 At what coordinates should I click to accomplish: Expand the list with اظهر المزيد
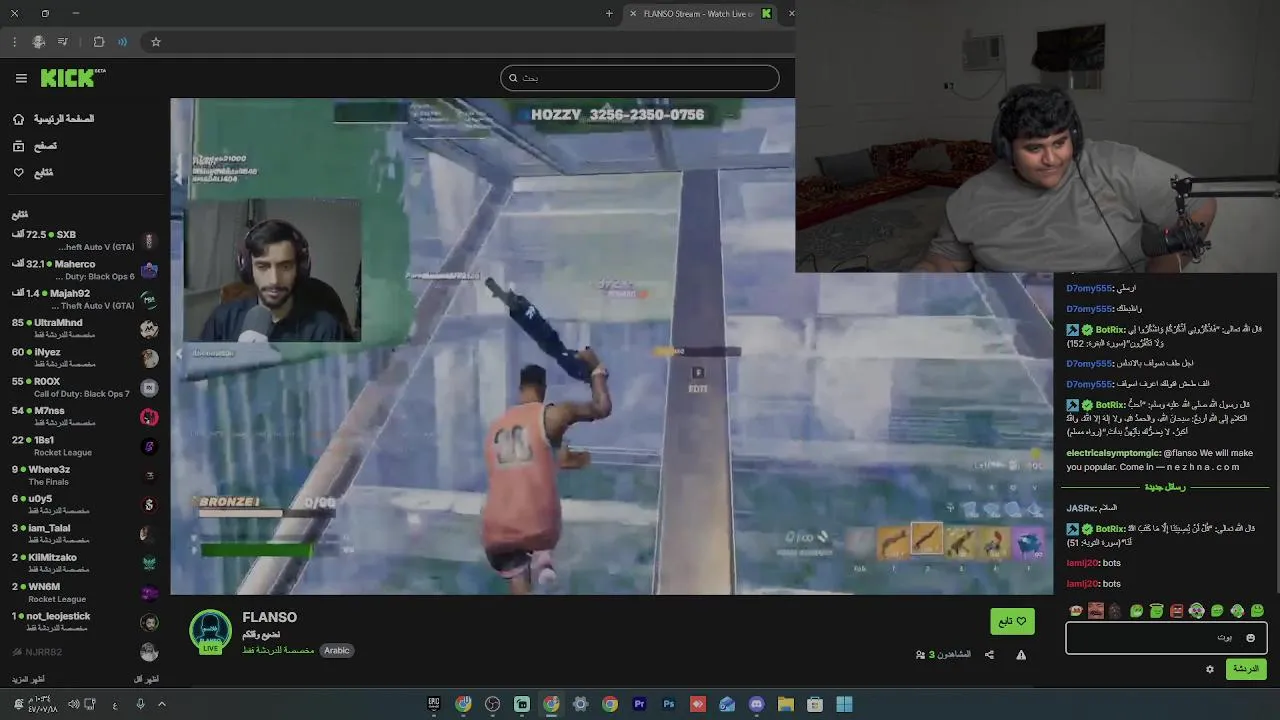click(28, 679)
